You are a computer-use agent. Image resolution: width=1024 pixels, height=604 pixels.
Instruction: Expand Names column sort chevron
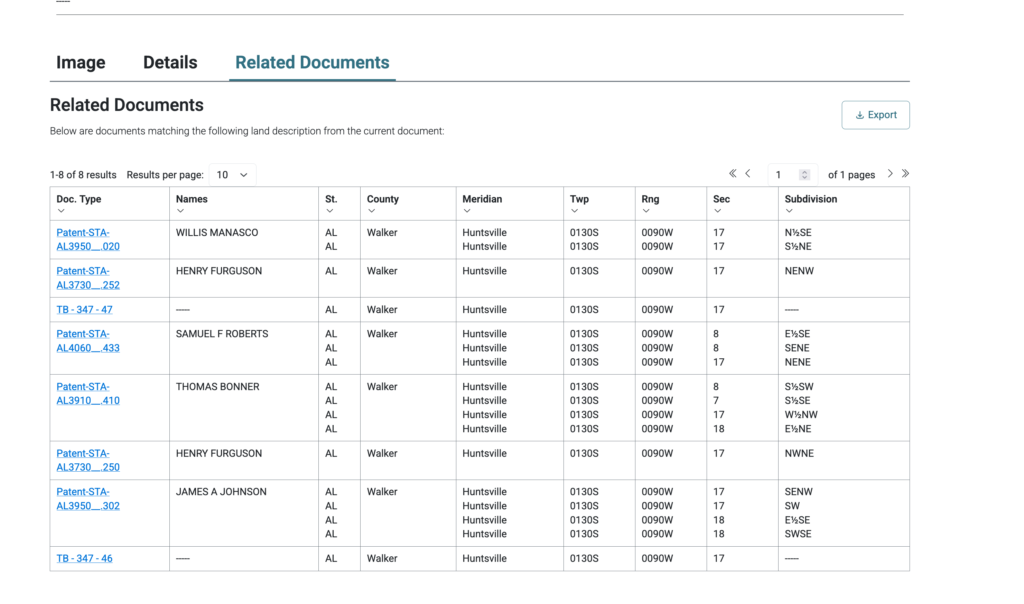(x=180, y=211)
